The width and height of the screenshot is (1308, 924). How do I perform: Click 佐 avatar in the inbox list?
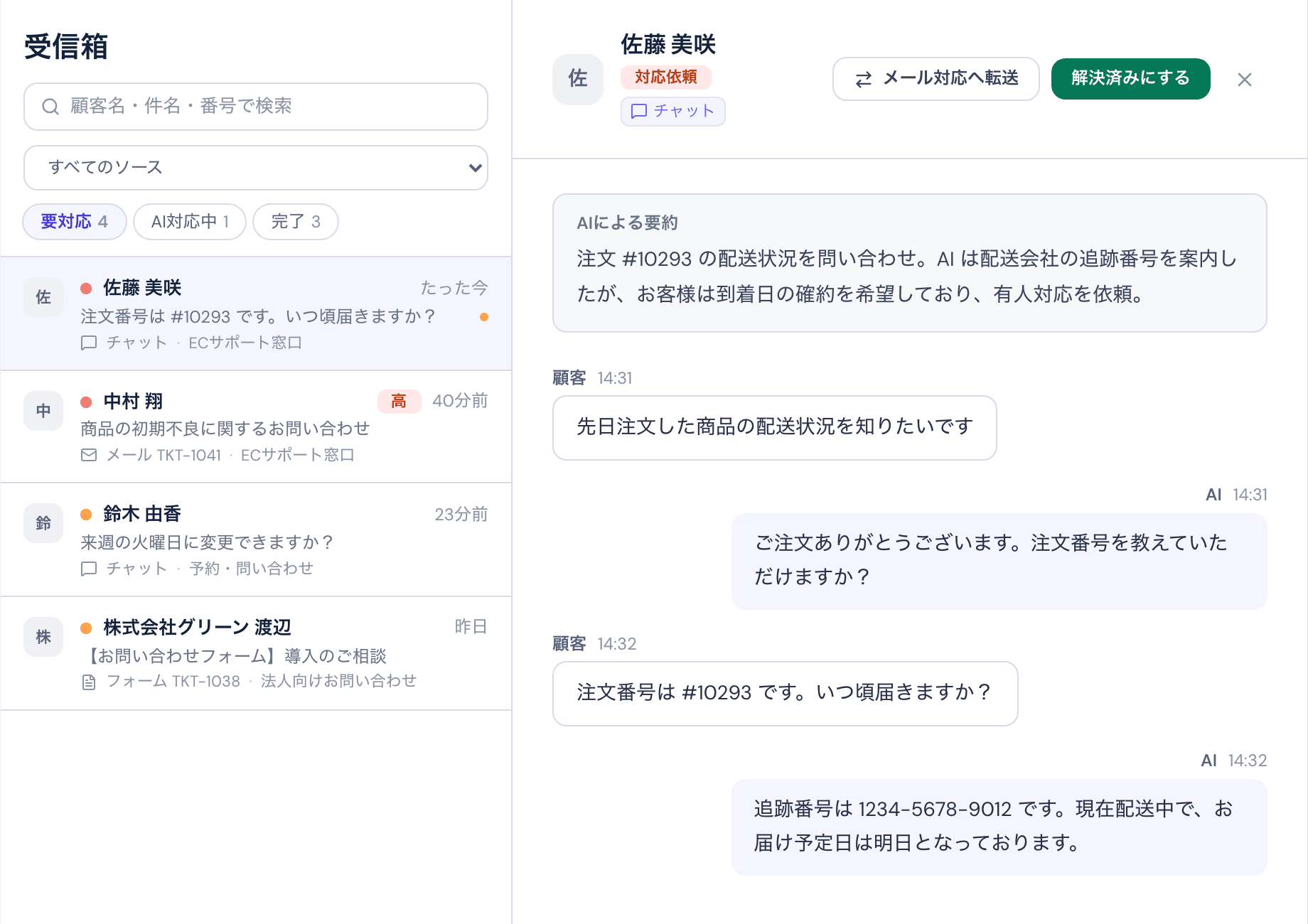click(43, 297)
